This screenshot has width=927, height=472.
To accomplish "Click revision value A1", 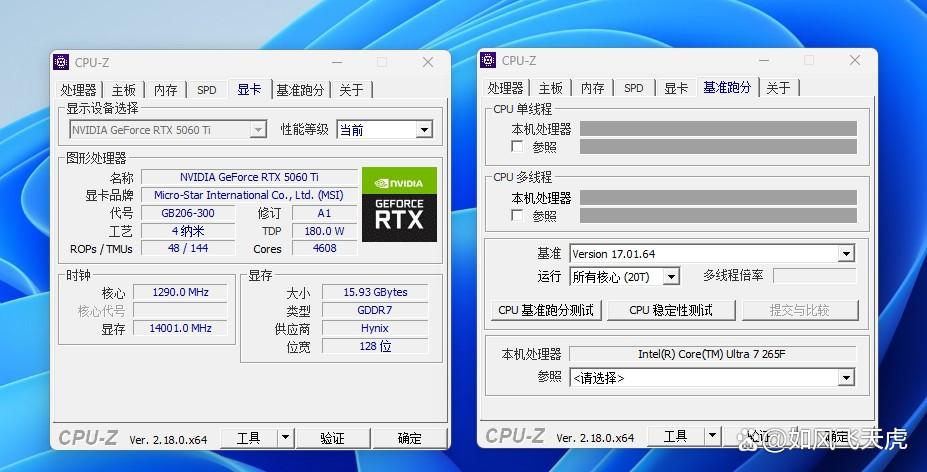I will pyautogui.click(x=325, y=213).
